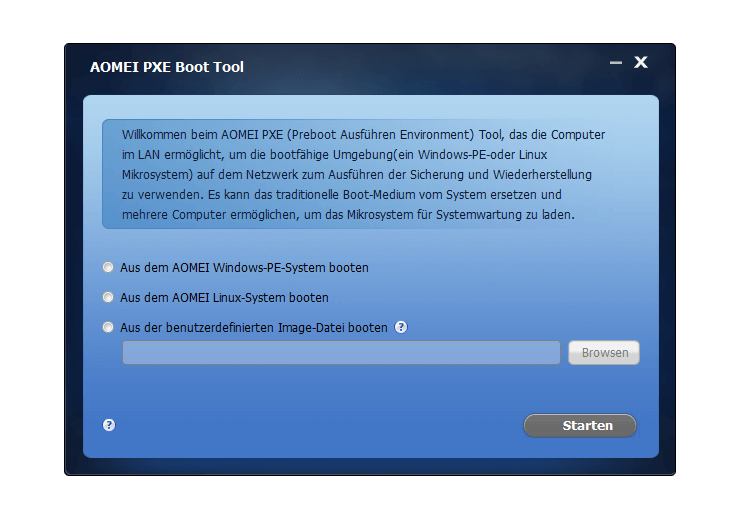Open help icon next to Image-Datei booten
Screen dimensions: 740x518
401,327
